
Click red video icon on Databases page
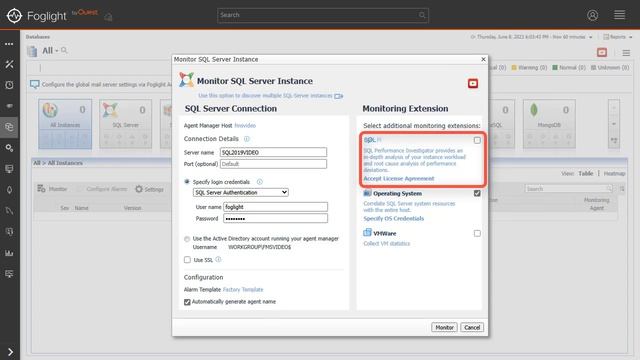pos(602,52)
